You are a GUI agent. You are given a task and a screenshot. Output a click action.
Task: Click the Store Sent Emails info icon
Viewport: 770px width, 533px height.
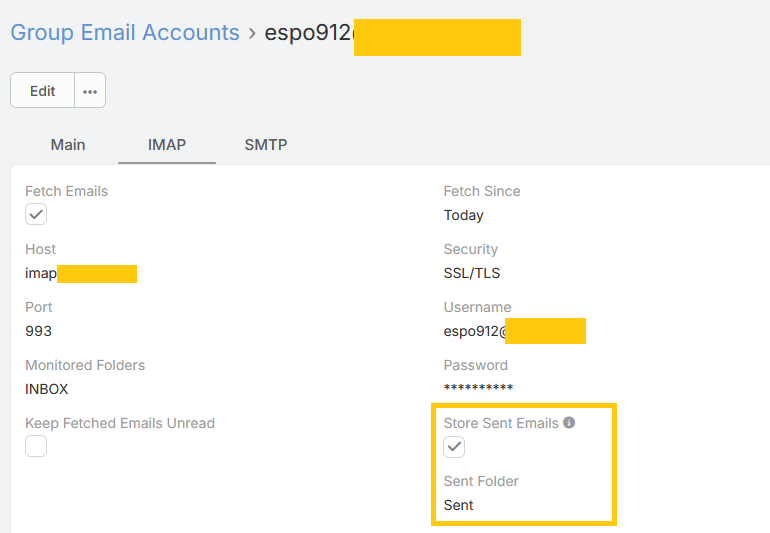point(569,423)
